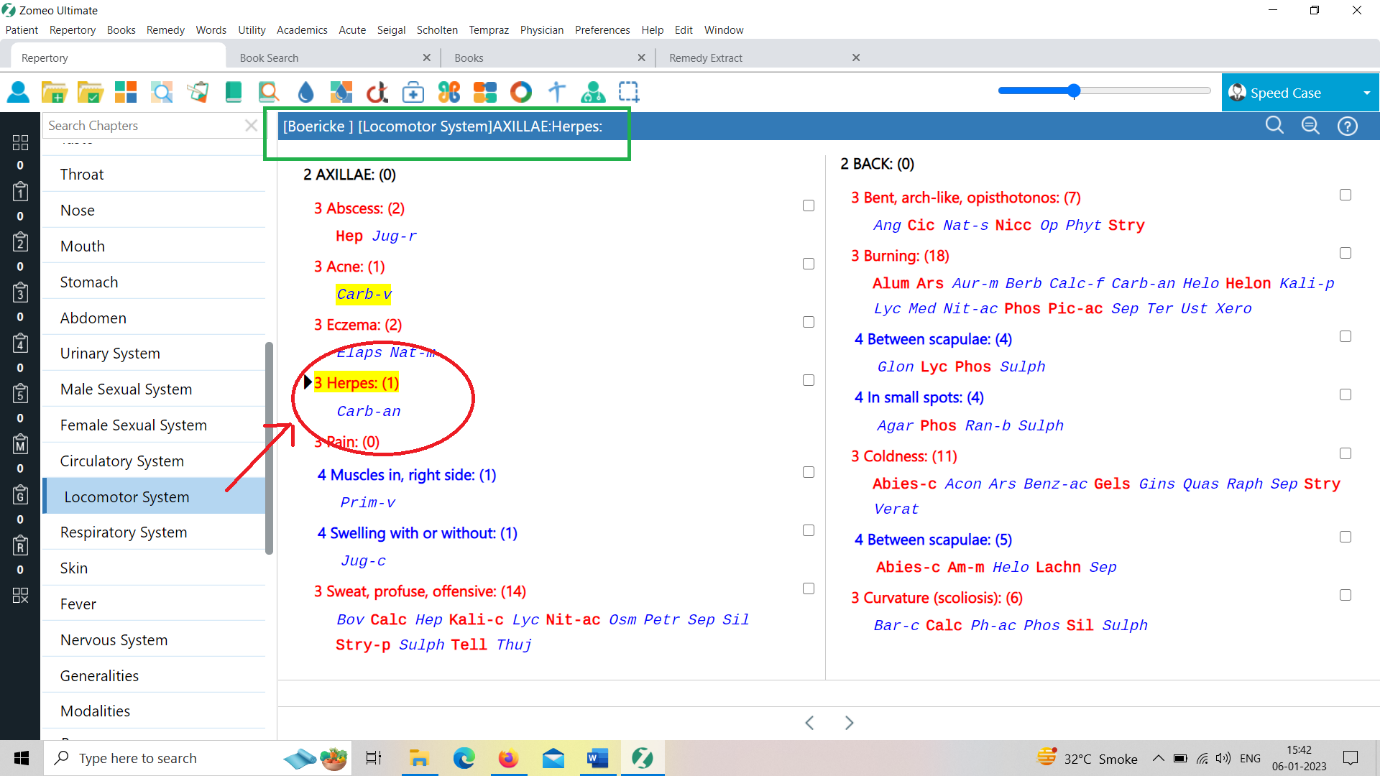Click the patient profile icon in toolbar

(18, 93)
